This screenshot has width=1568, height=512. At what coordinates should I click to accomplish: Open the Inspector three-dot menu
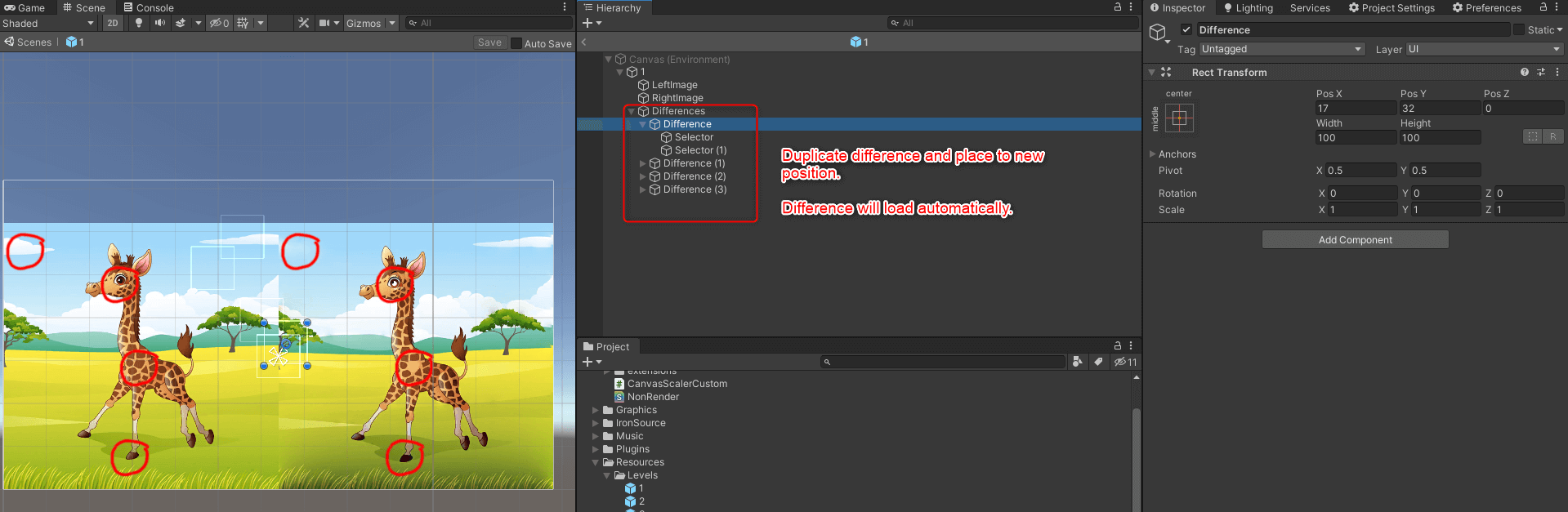[1557, 7]
